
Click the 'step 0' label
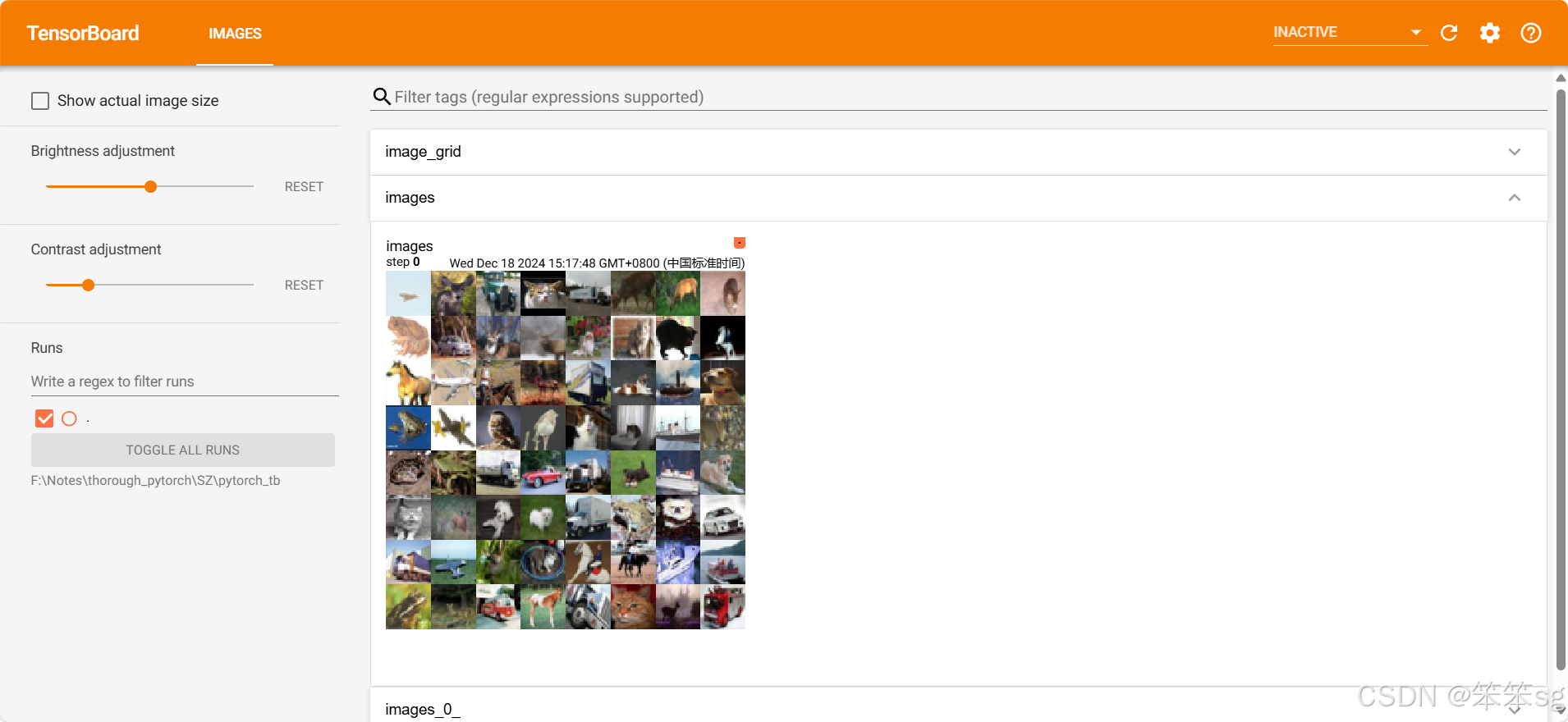tap(403, 262)
